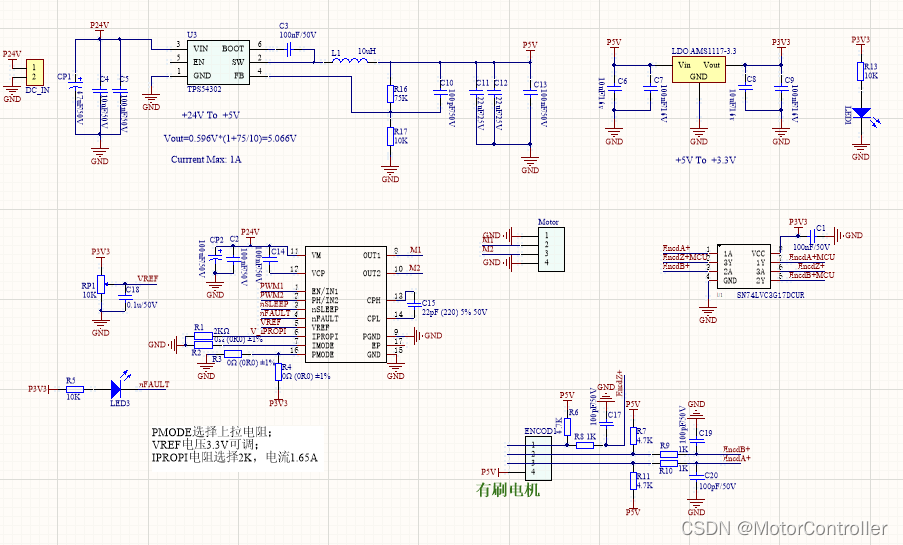Image resolution: width=903 pixels, height=545 pixels.
Task: Select capacitor C3 on the BOOT pin
Action: [290, 49]
